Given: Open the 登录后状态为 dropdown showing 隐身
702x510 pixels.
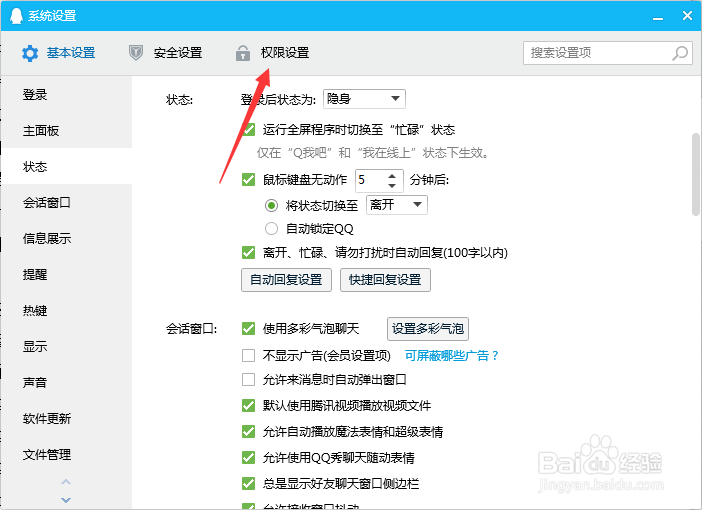Looking at the screenshot, I should coord(364,99).
